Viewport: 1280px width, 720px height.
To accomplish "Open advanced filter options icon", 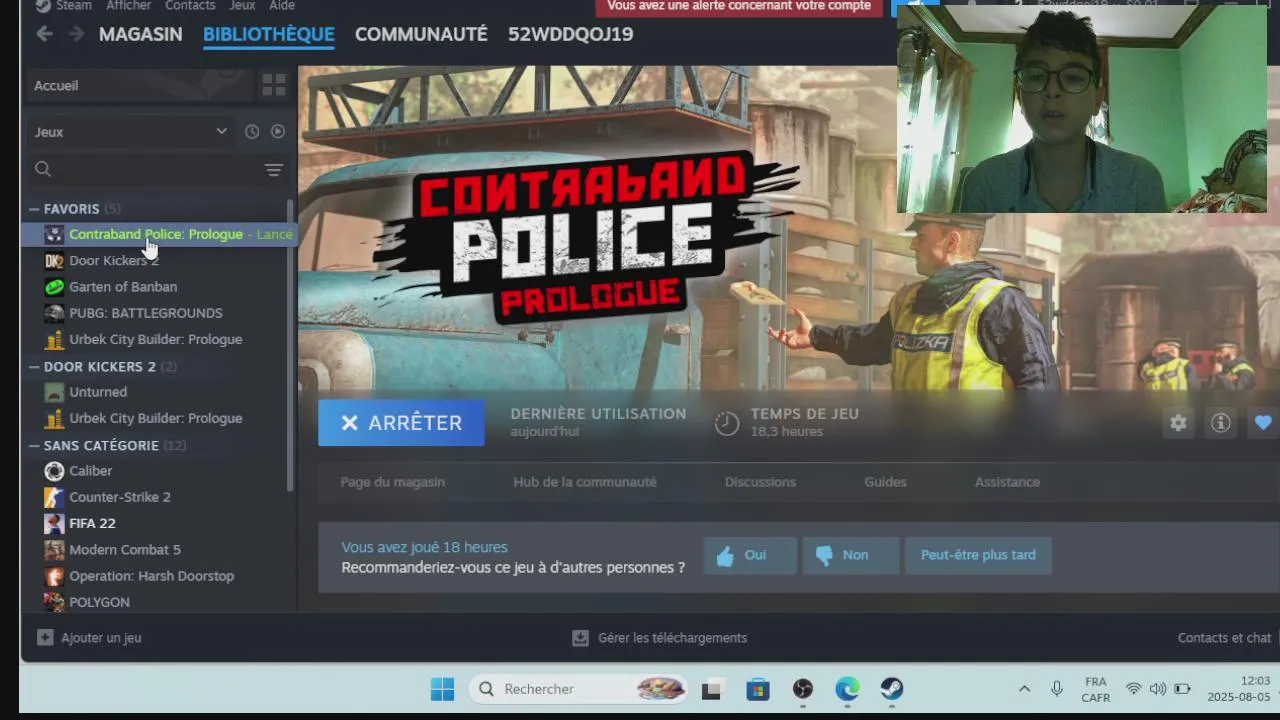I will 273,169.
